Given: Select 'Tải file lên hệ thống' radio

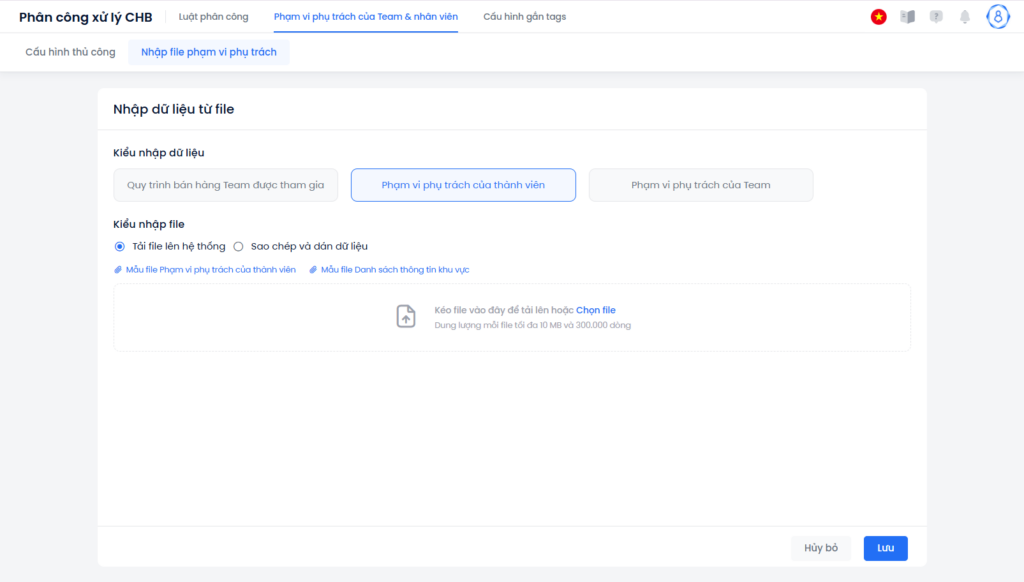Looking at the screenshot, I should pyautogui.click(x=120, y=246).
